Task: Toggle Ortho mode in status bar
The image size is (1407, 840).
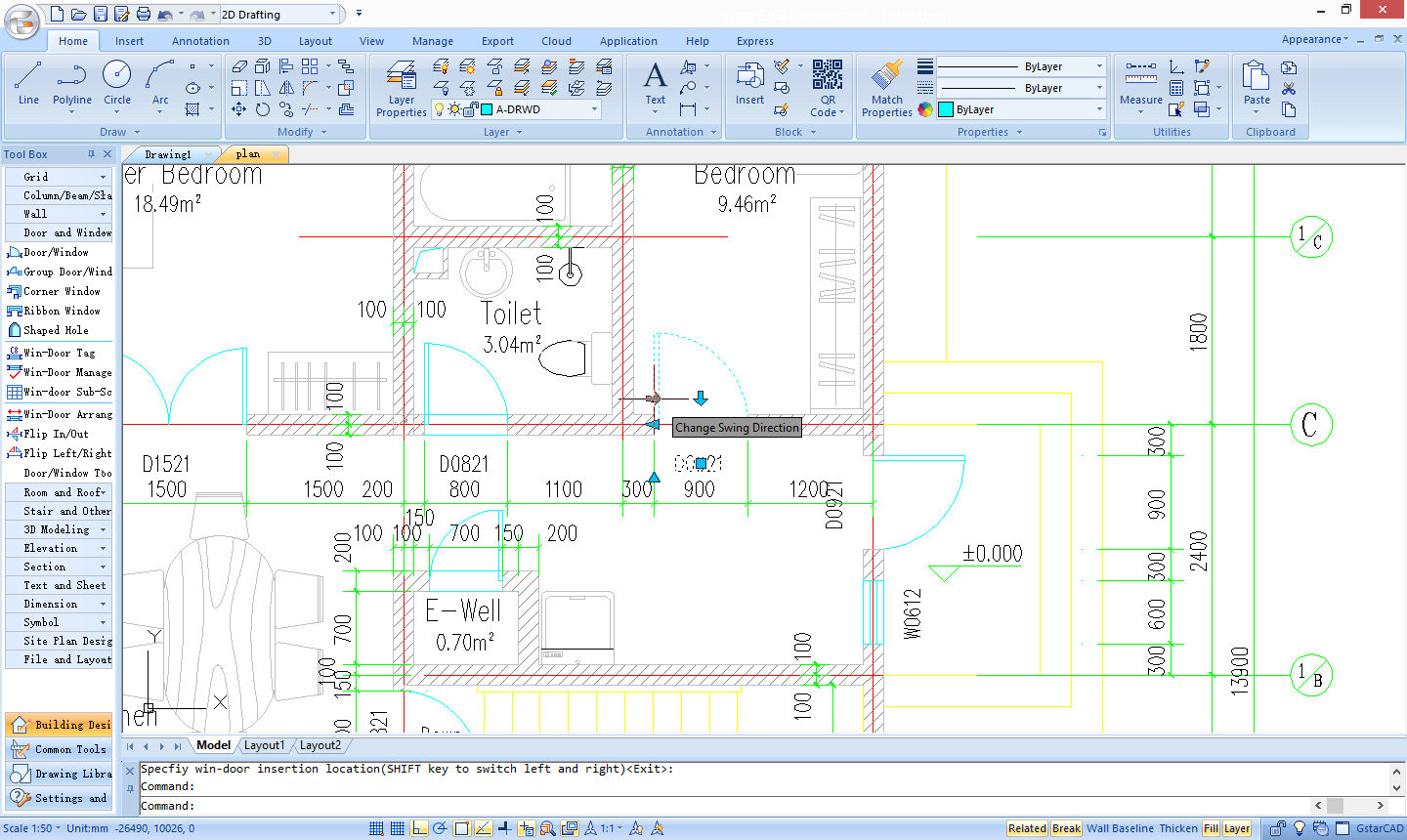Action: (x=419, y=828)
